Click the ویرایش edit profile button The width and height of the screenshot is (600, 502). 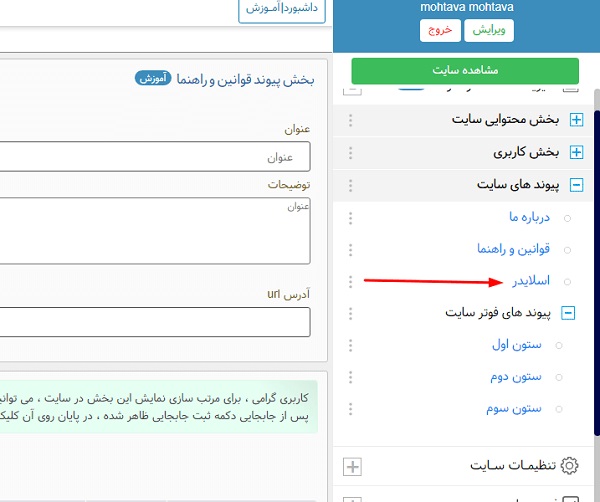click(x=490, y=30)
